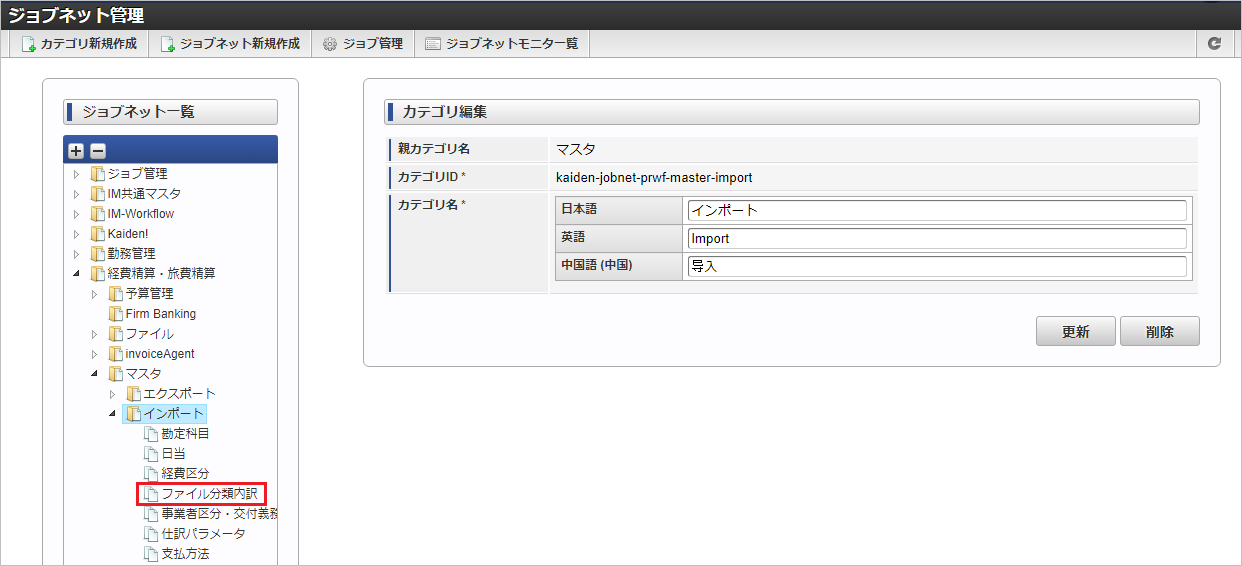
Task: Focus the 日本語 category name field
Action: point(937,210)
